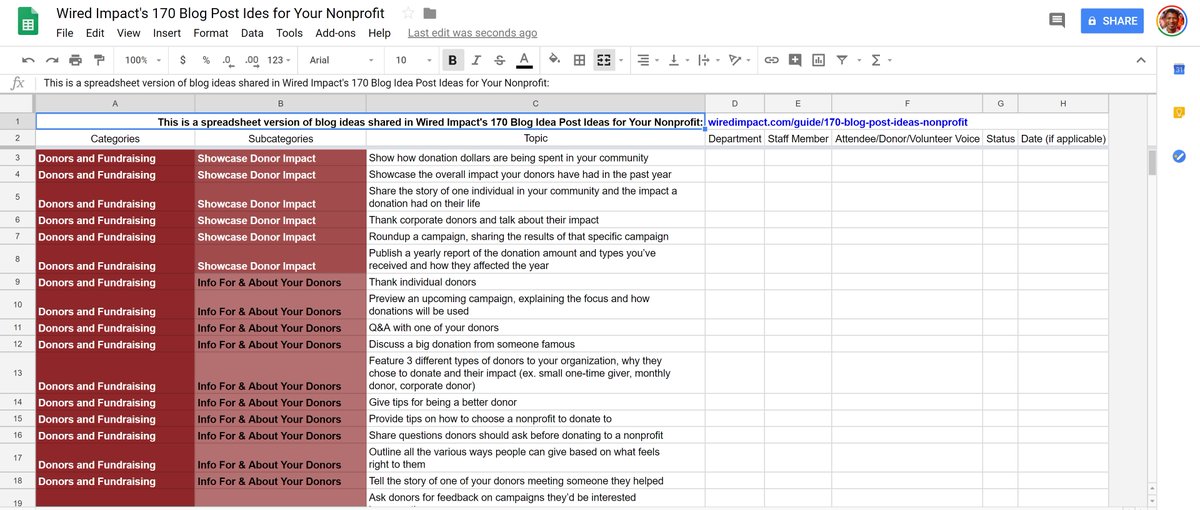Click the formula bar text
This screenshot has width=1200, height=510.
[x=297, y=83]
